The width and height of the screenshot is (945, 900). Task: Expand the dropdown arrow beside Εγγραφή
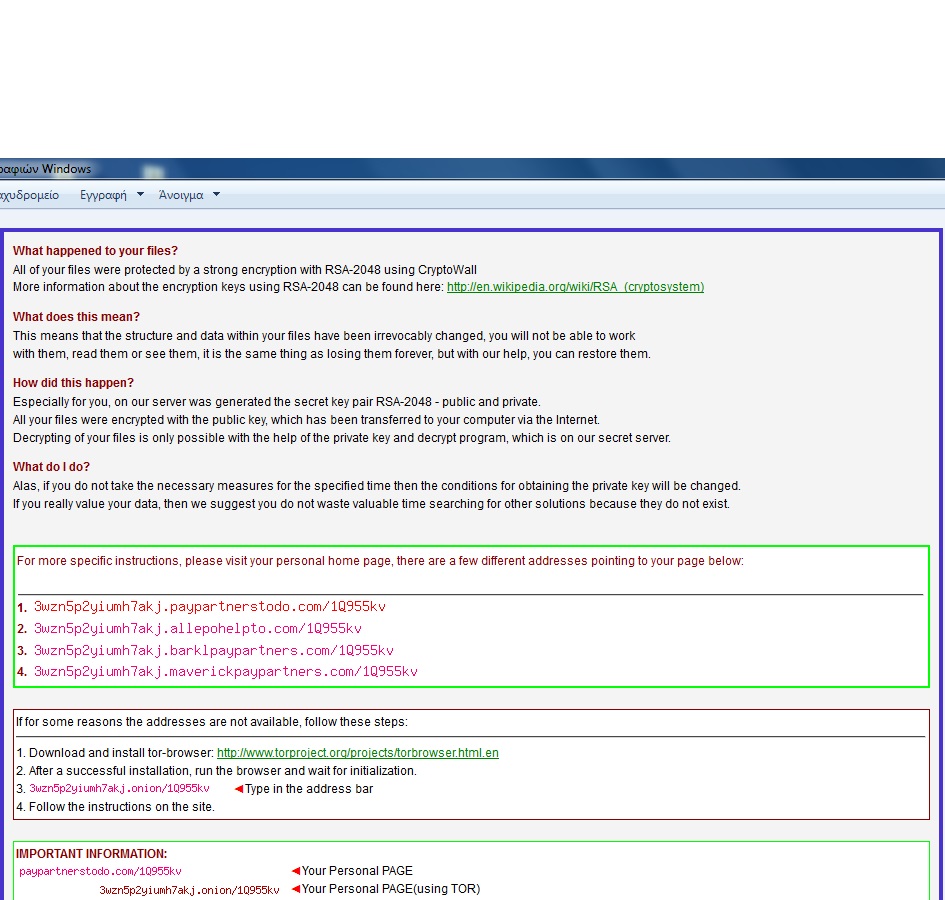point(140,194)
